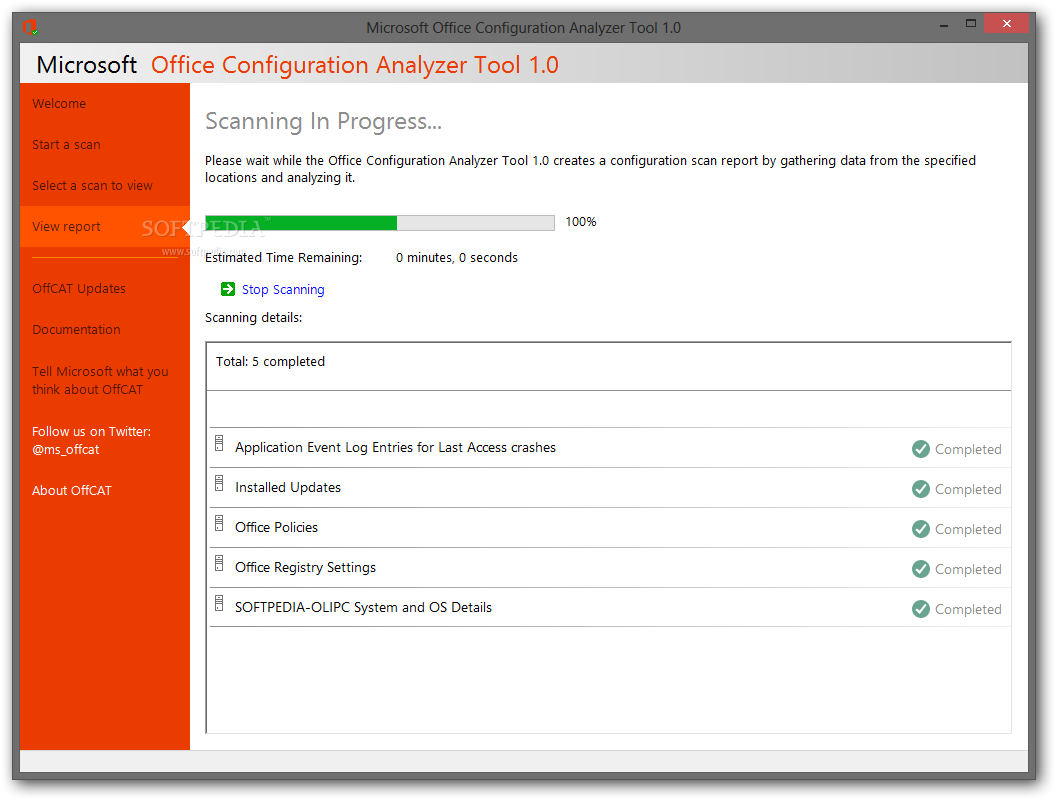Click document icon beside Application Event Log Entries

[219, 443]
